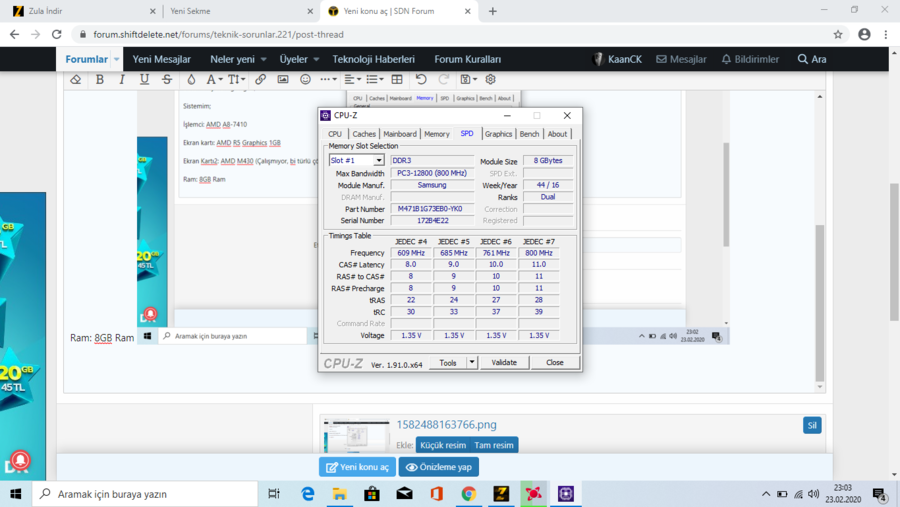900x507 pixels.
Task: Click the insert table icon
Action: click(397, 80)
